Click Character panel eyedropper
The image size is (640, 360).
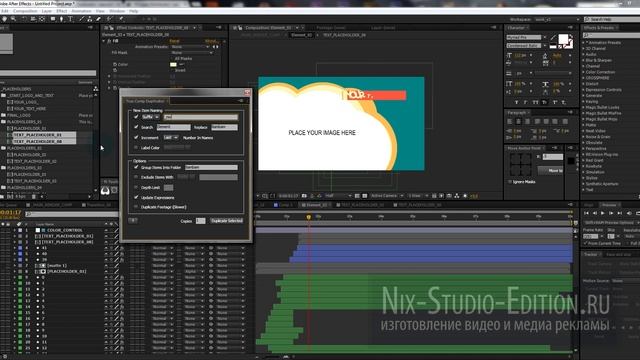(x=553, y=39)
